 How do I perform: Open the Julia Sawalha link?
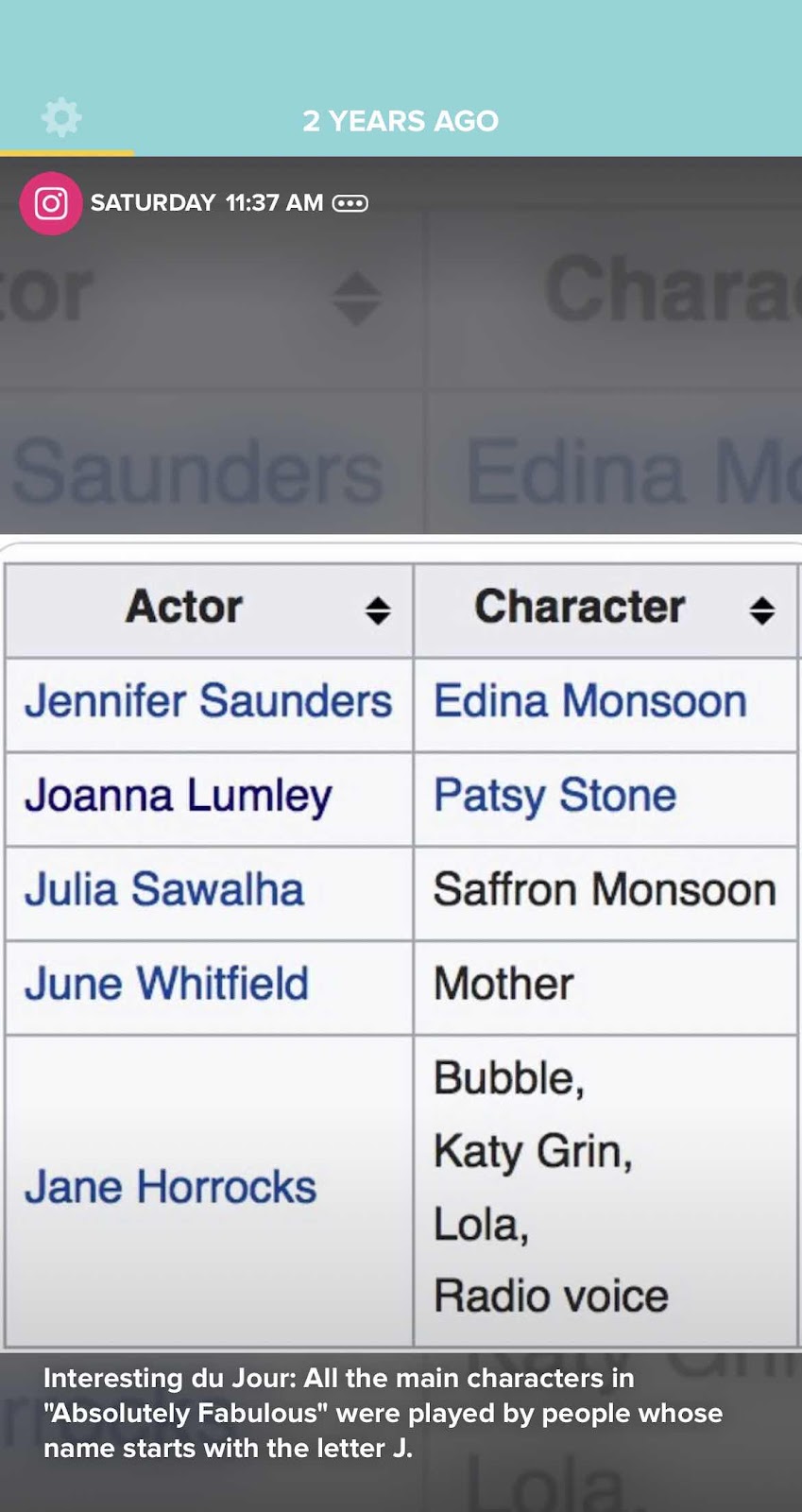pyautogui.click(x=164, y=889)
